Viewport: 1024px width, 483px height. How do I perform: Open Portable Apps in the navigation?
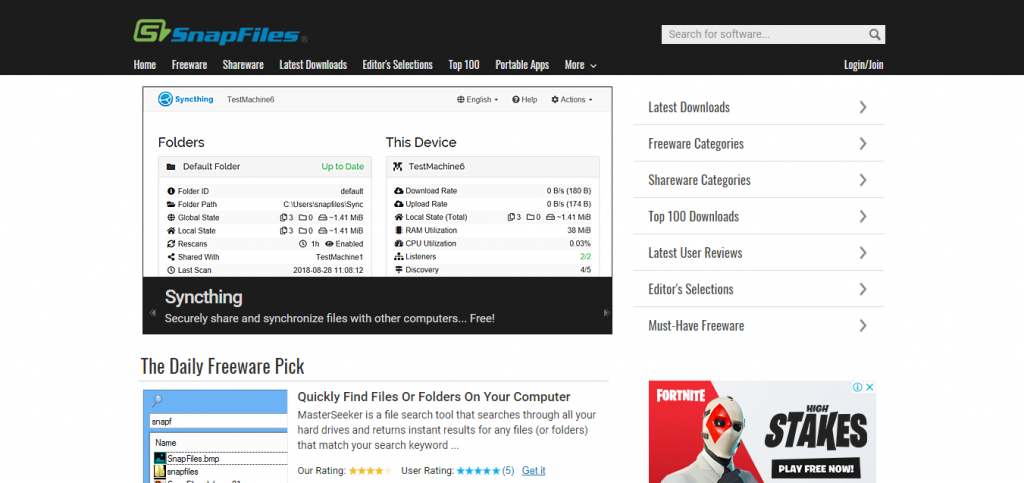point(522,65)
